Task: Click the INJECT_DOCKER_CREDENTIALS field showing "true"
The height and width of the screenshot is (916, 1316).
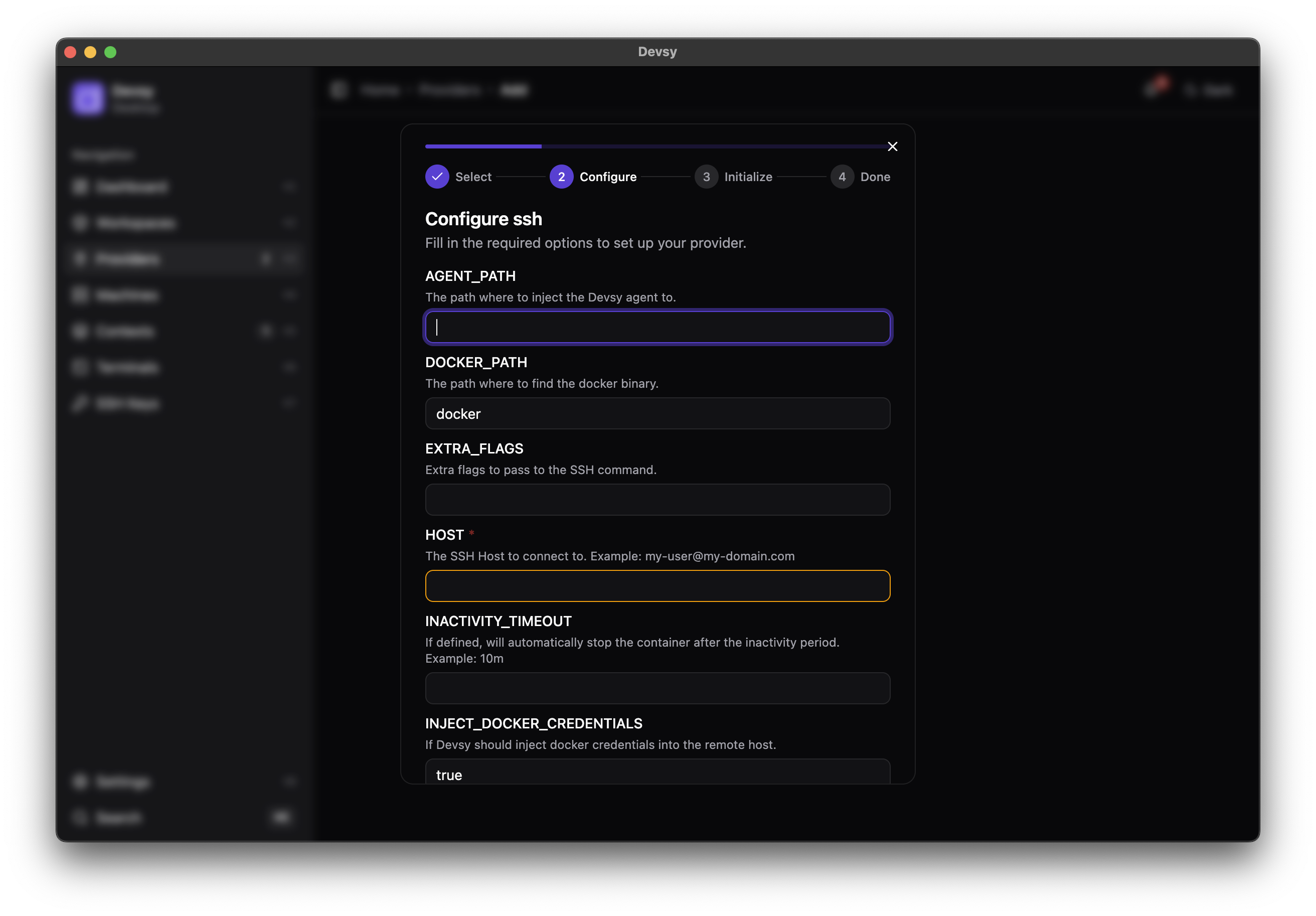Action: [657, 772]
